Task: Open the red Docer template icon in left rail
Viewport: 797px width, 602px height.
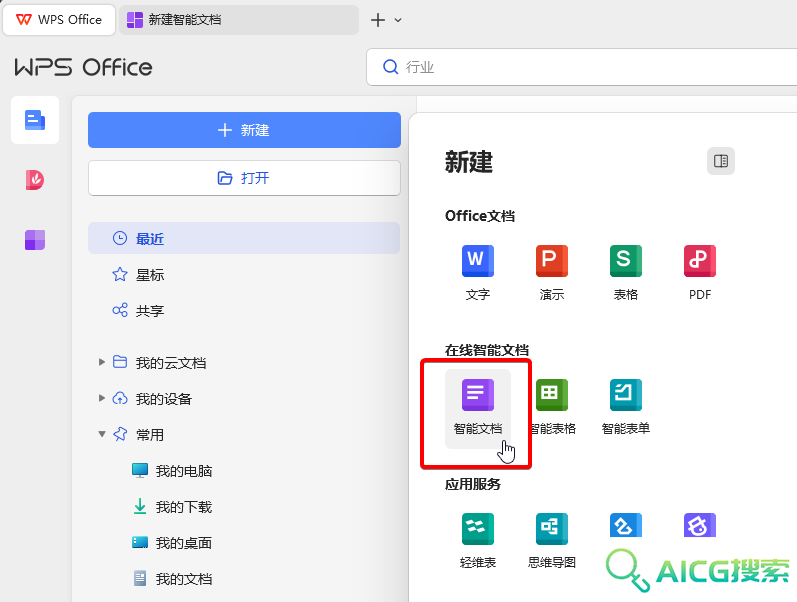Action: 35,179
